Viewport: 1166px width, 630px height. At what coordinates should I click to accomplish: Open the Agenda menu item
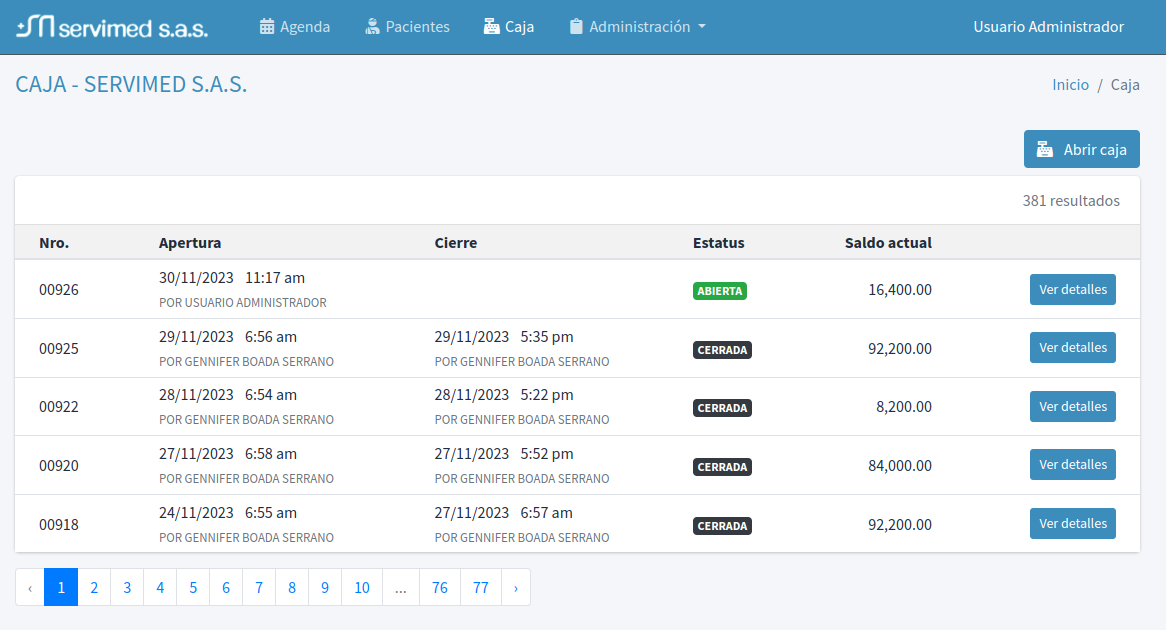tap(304, 27)
